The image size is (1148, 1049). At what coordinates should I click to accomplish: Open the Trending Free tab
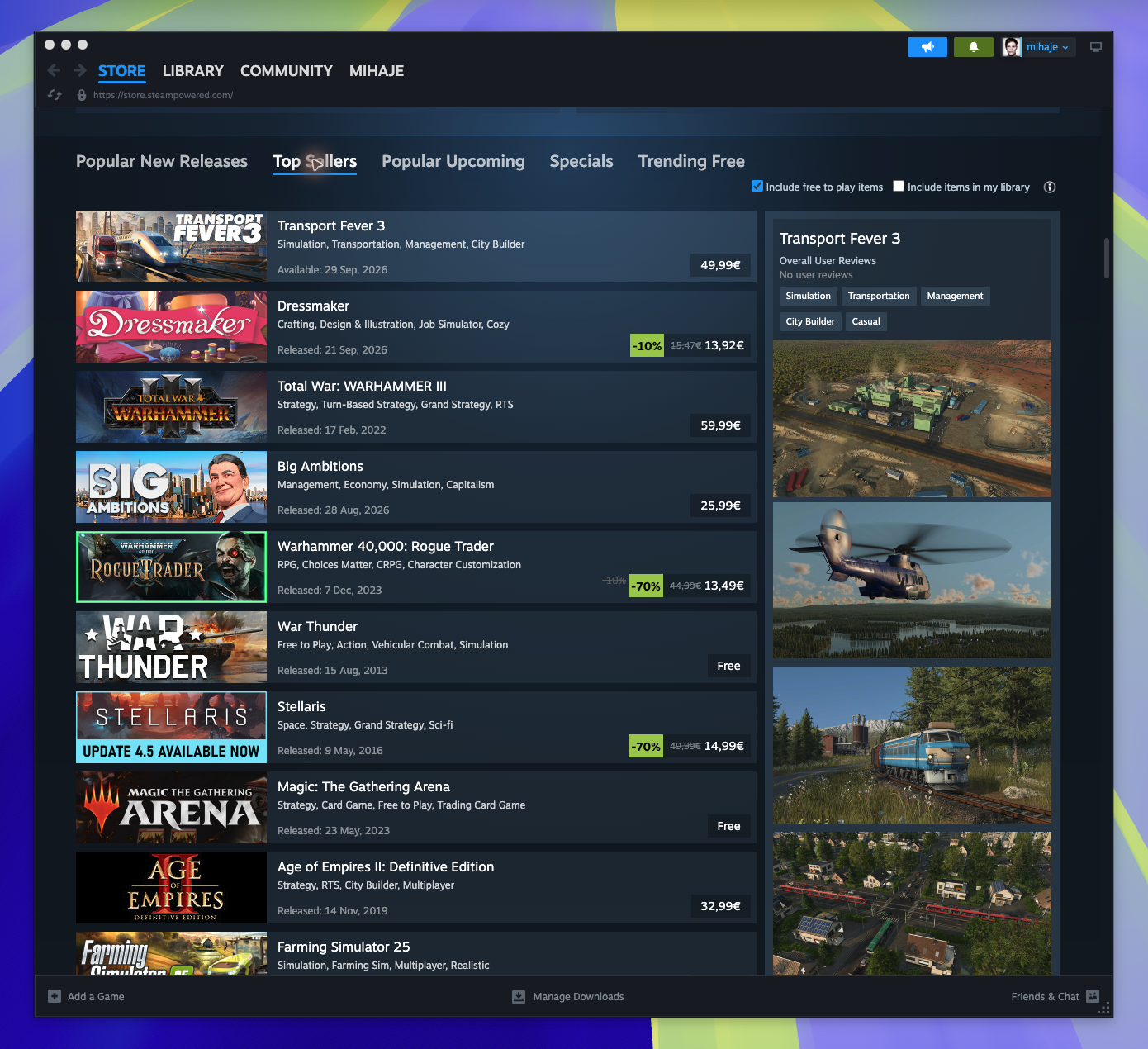(x=691, y=161)
